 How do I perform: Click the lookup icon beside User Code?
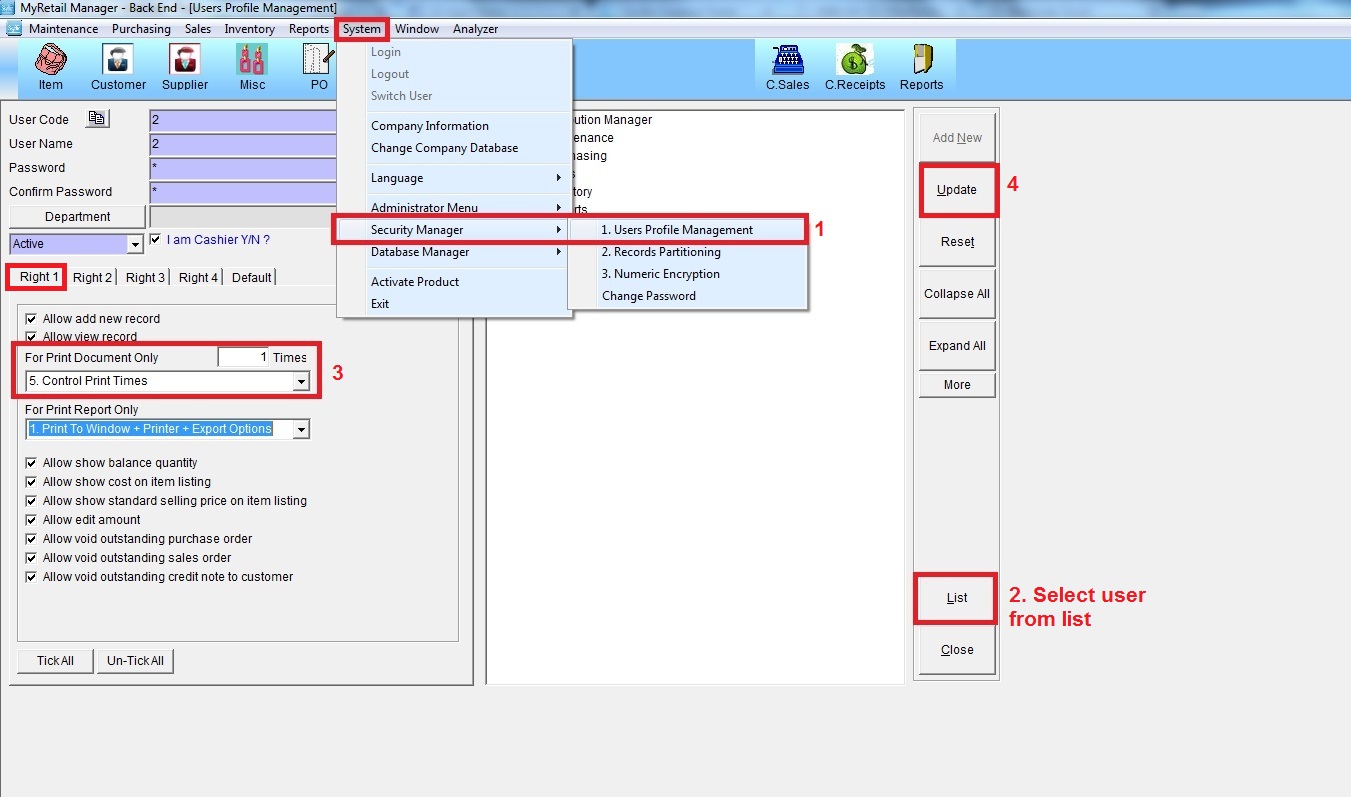point(97,119)
